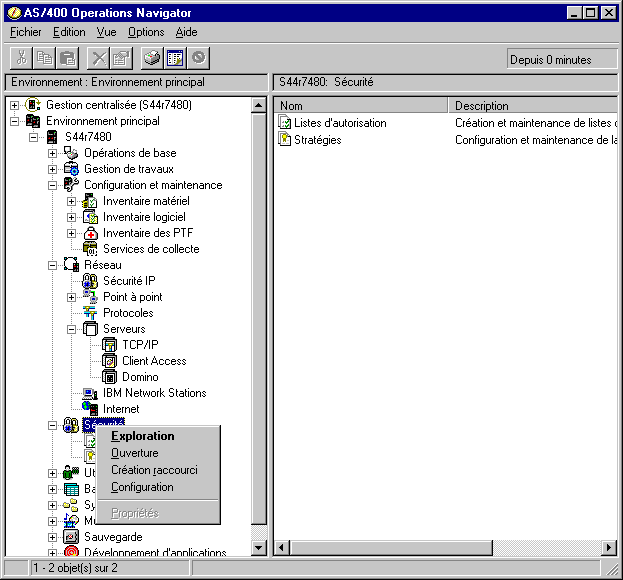The width and height of the screenshot is (623, 580).
Task: Click the list scroll left arrow
Action: click(x=282, y=548)
